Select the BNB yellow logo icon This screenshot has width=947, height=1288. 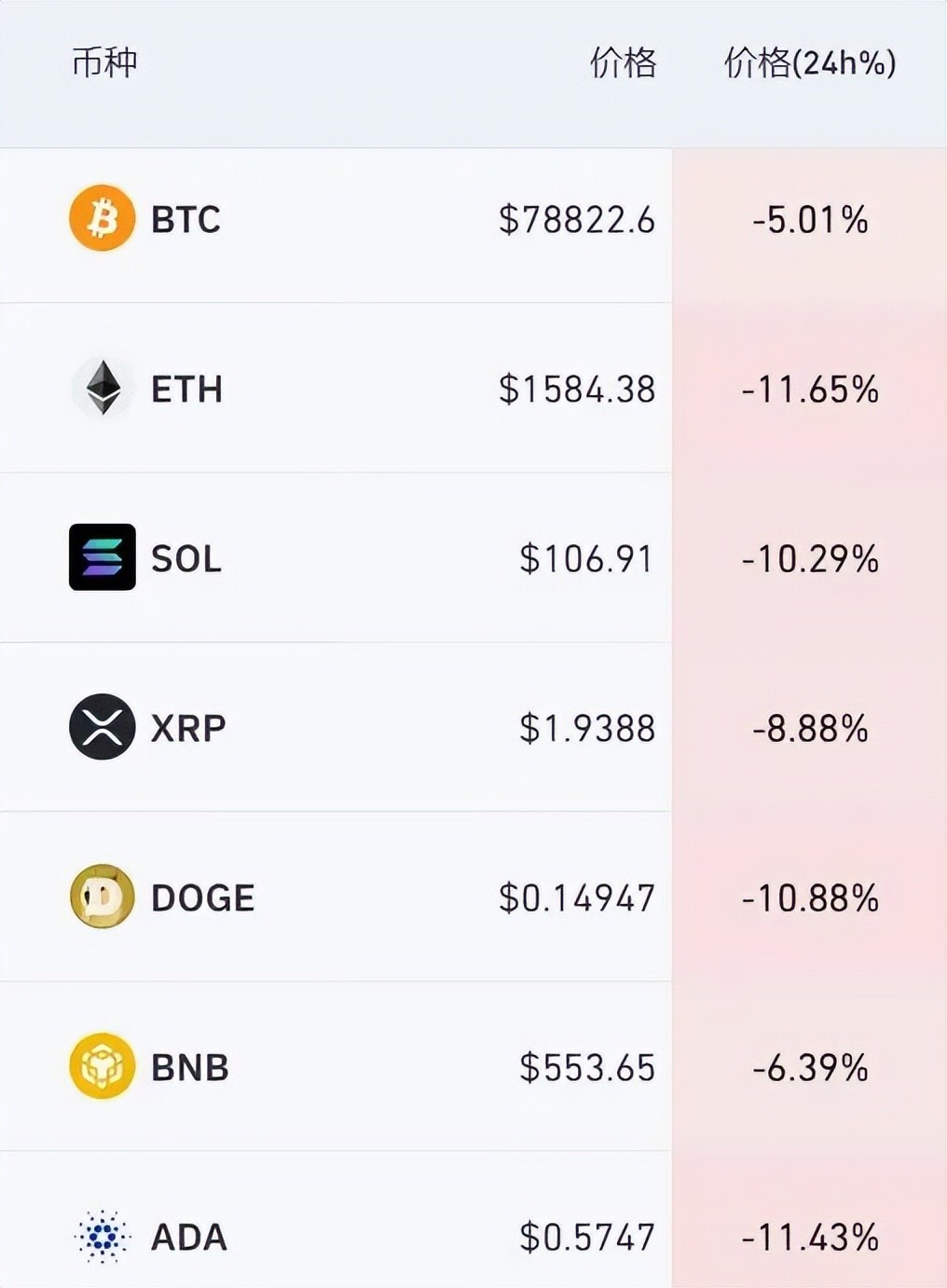[103, 1066]
